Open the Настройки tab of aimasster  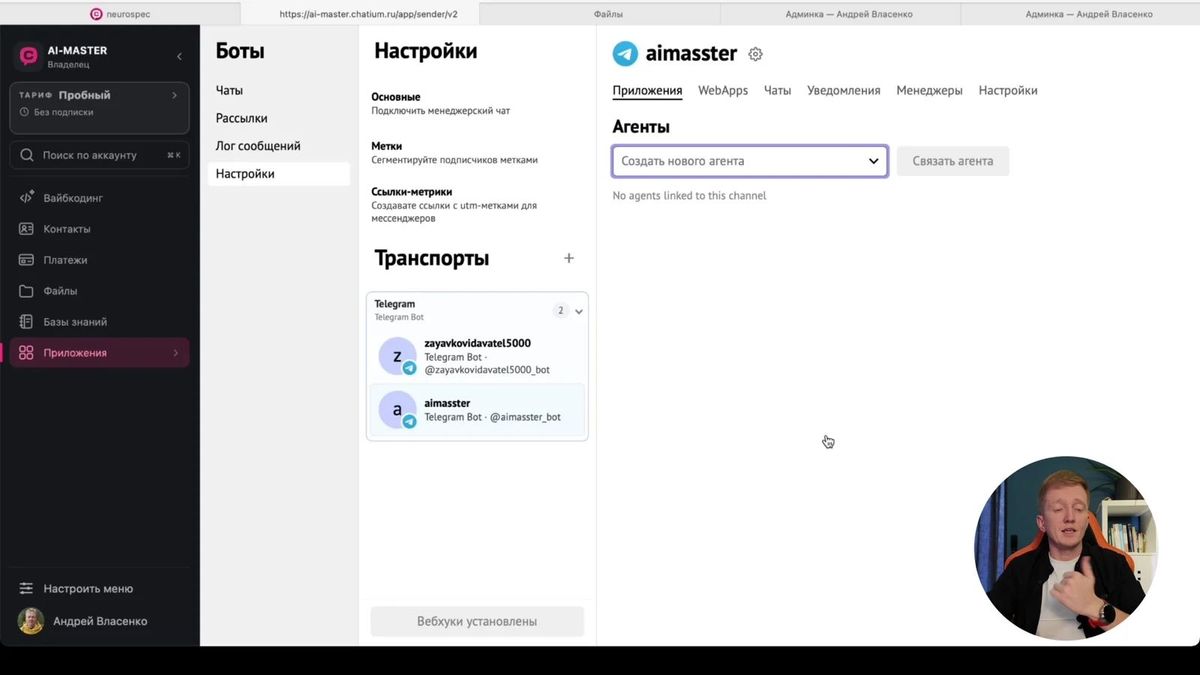[1008, 90]
